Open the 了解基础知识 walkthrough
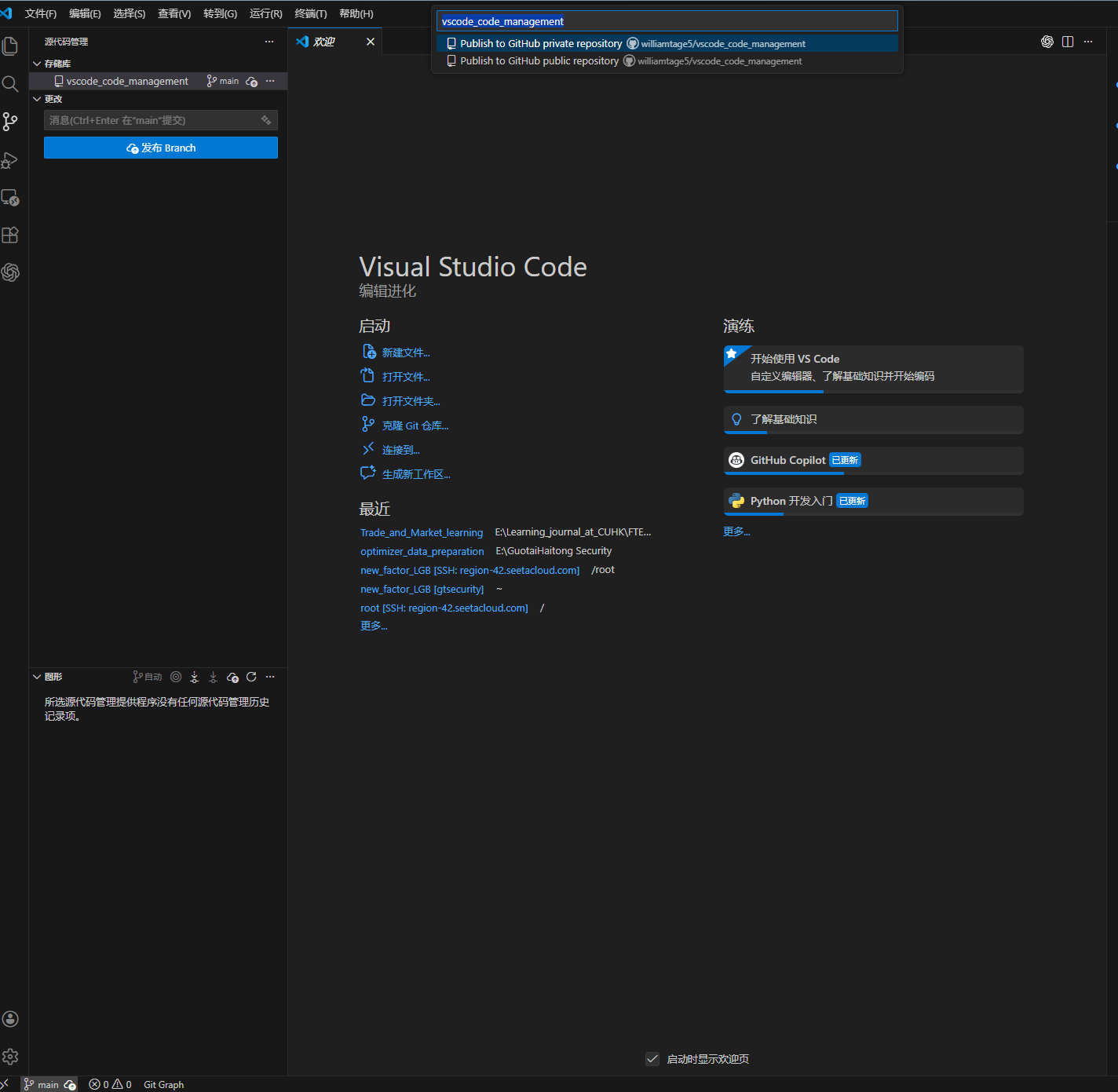This screenshot has width=1118, height=1092. (873, 420)
